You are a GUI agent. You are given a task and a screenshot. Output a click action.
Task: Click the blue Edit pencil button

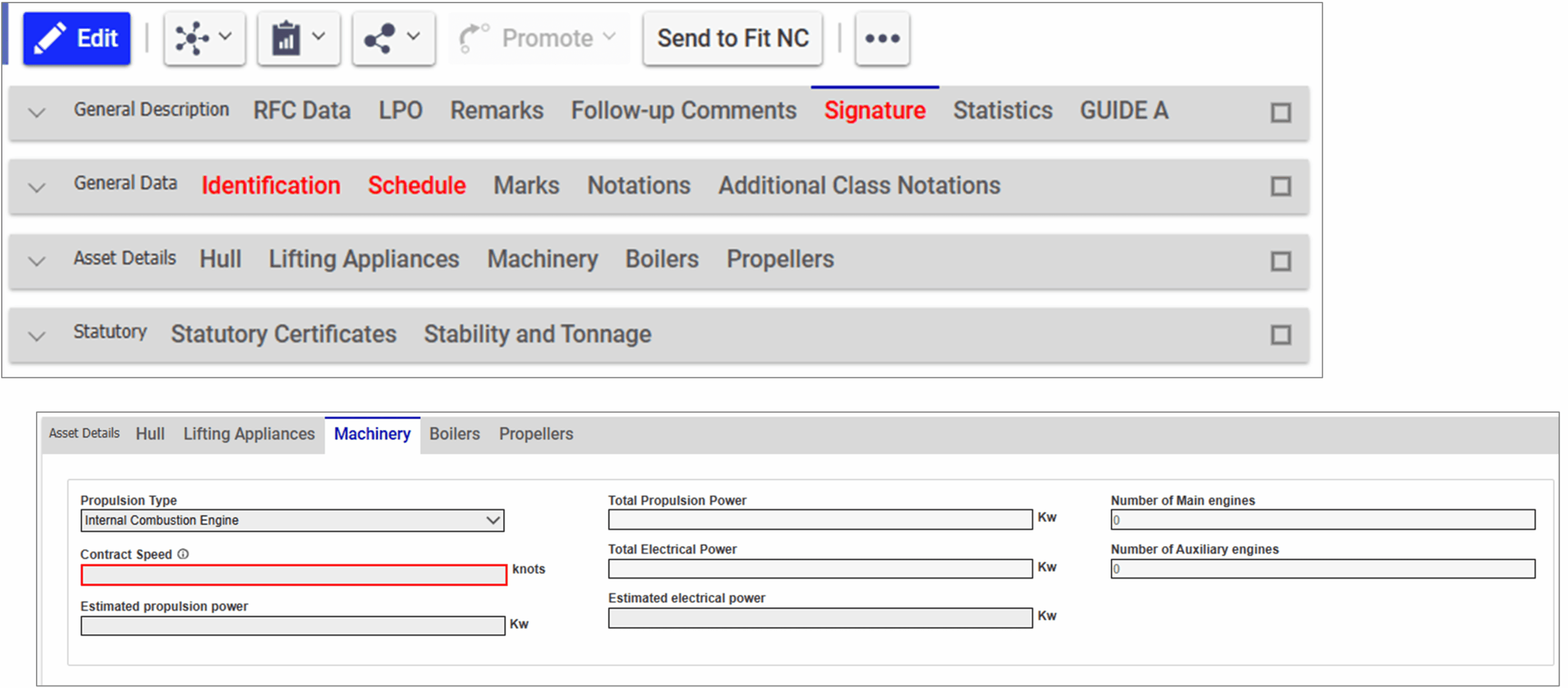[x=77, y=38]
